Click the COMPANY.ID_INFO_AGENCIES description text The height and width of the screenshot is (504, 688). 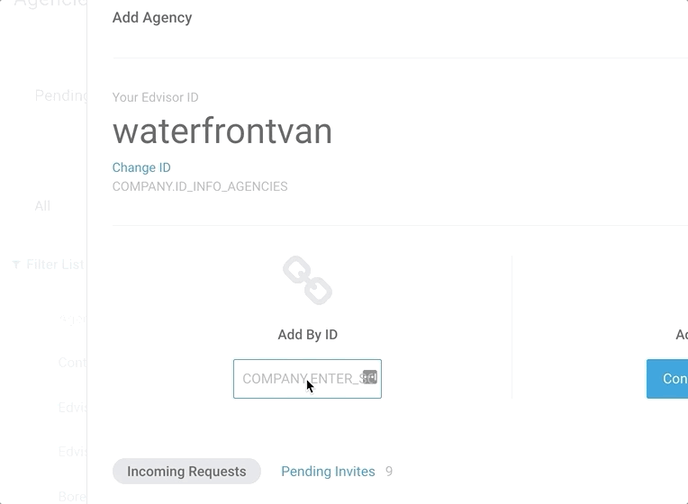pos(200,186)
